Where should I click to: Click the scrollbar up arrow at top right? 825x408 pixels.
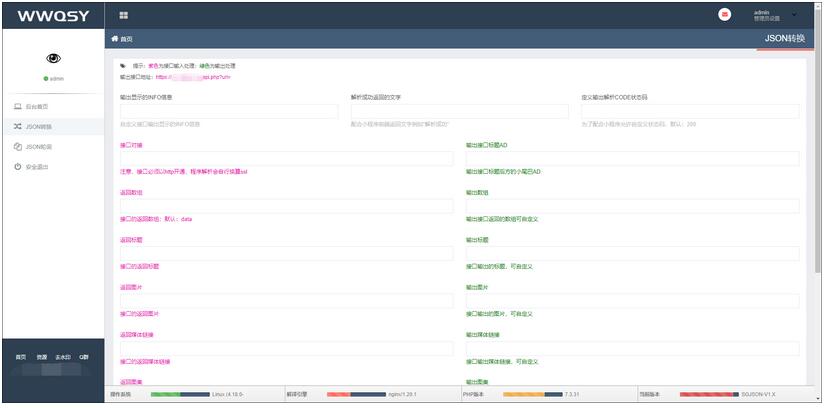pos(818,5)
